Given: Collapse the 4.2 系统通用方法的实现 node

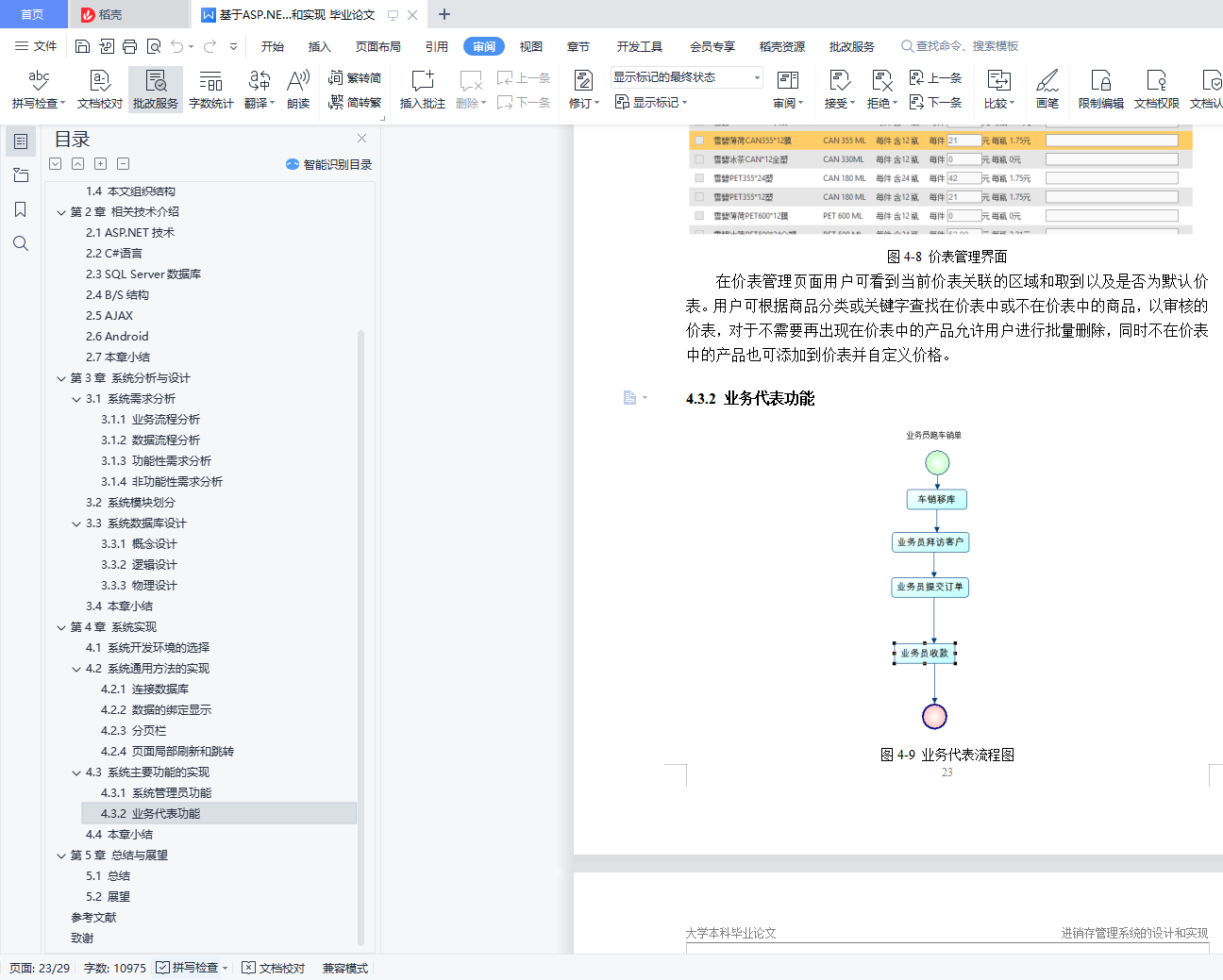Looking at the screenshot, I should [76, 669].
